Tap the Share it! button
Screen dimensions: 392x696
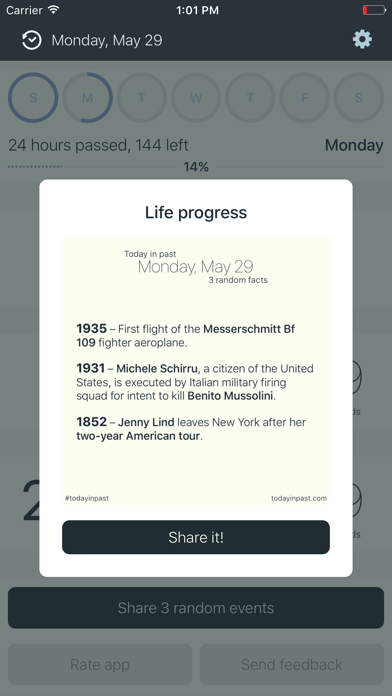pyautogui.click(x=196, y=537)
